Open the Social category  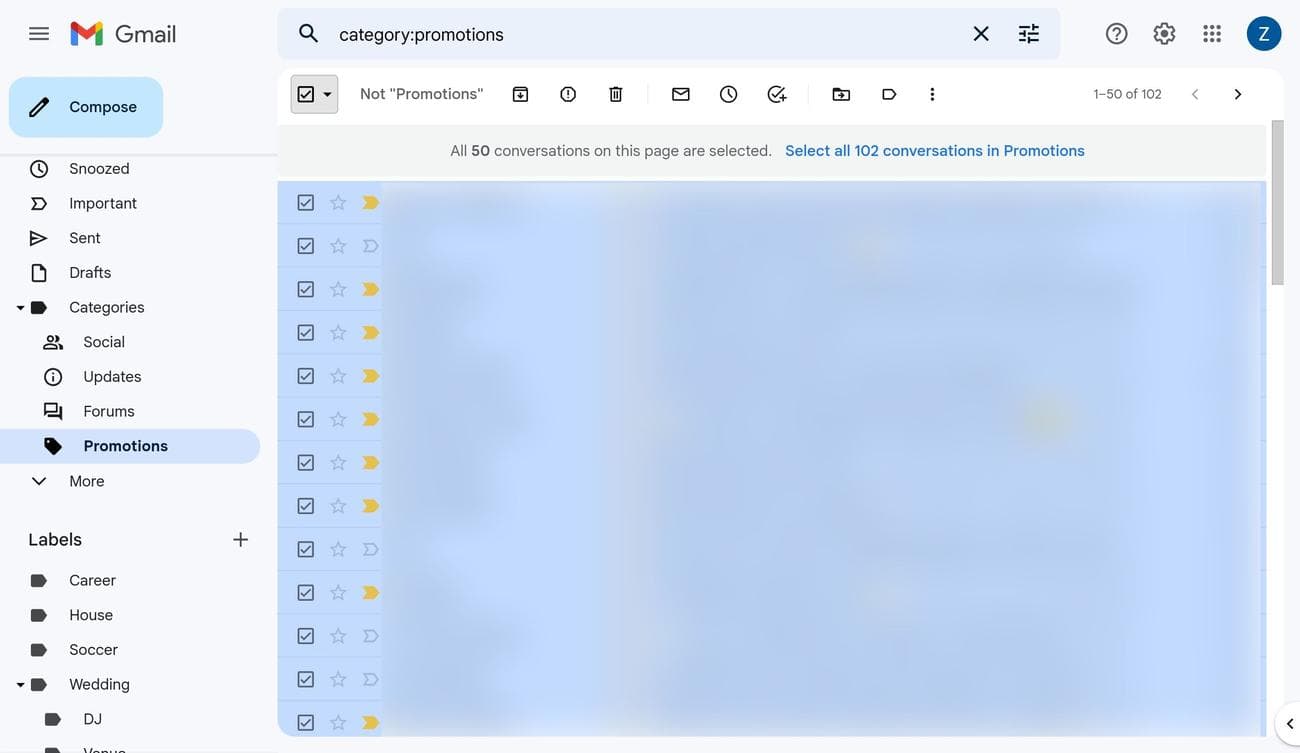click(104, 342)
